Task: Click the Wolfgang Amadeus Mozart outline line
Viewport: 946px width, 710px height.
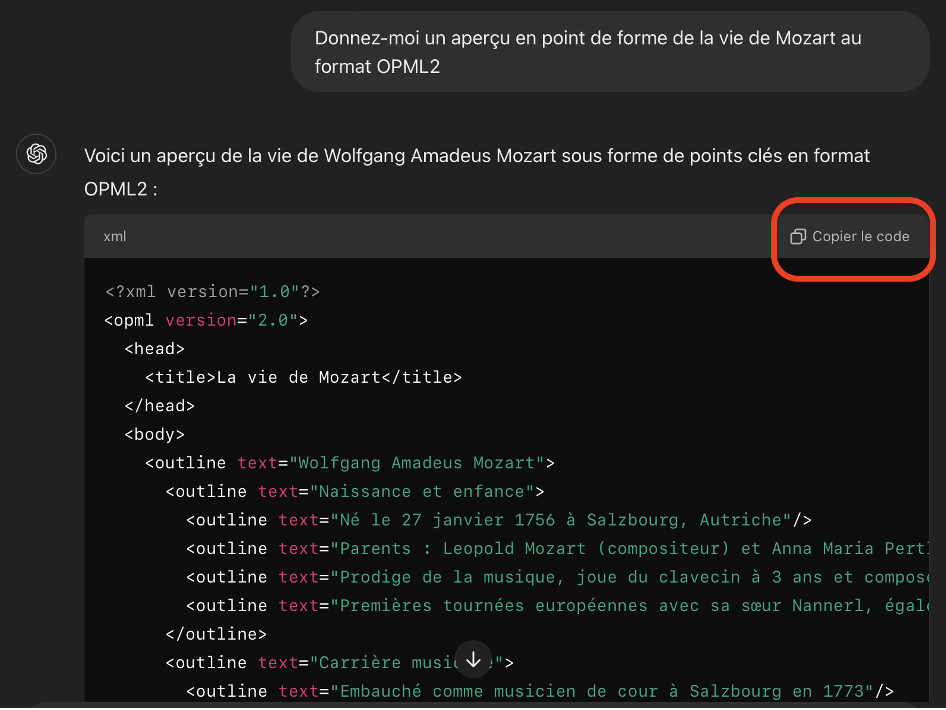Action: tap(350, 463)
